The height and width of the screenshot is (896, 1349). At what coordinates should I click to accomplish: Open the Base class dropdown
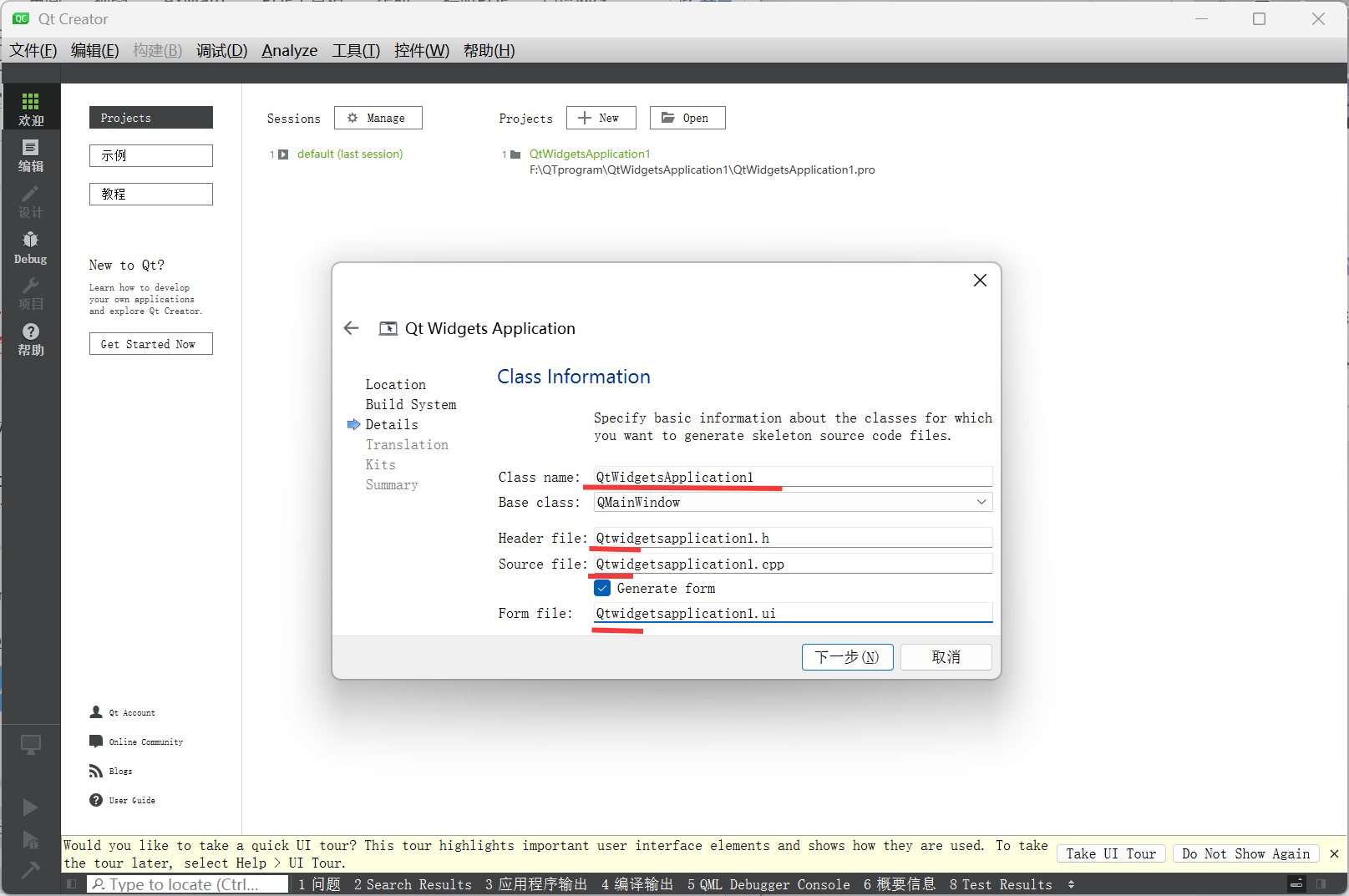(793, 502)
